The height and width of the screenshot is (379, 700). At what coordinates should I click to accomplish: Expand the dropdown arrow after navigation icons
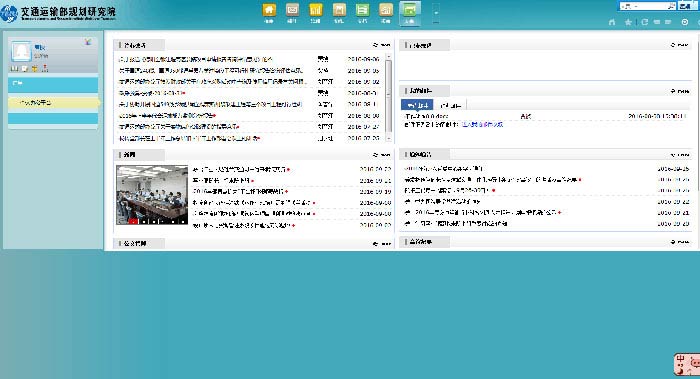pos(436,13)
